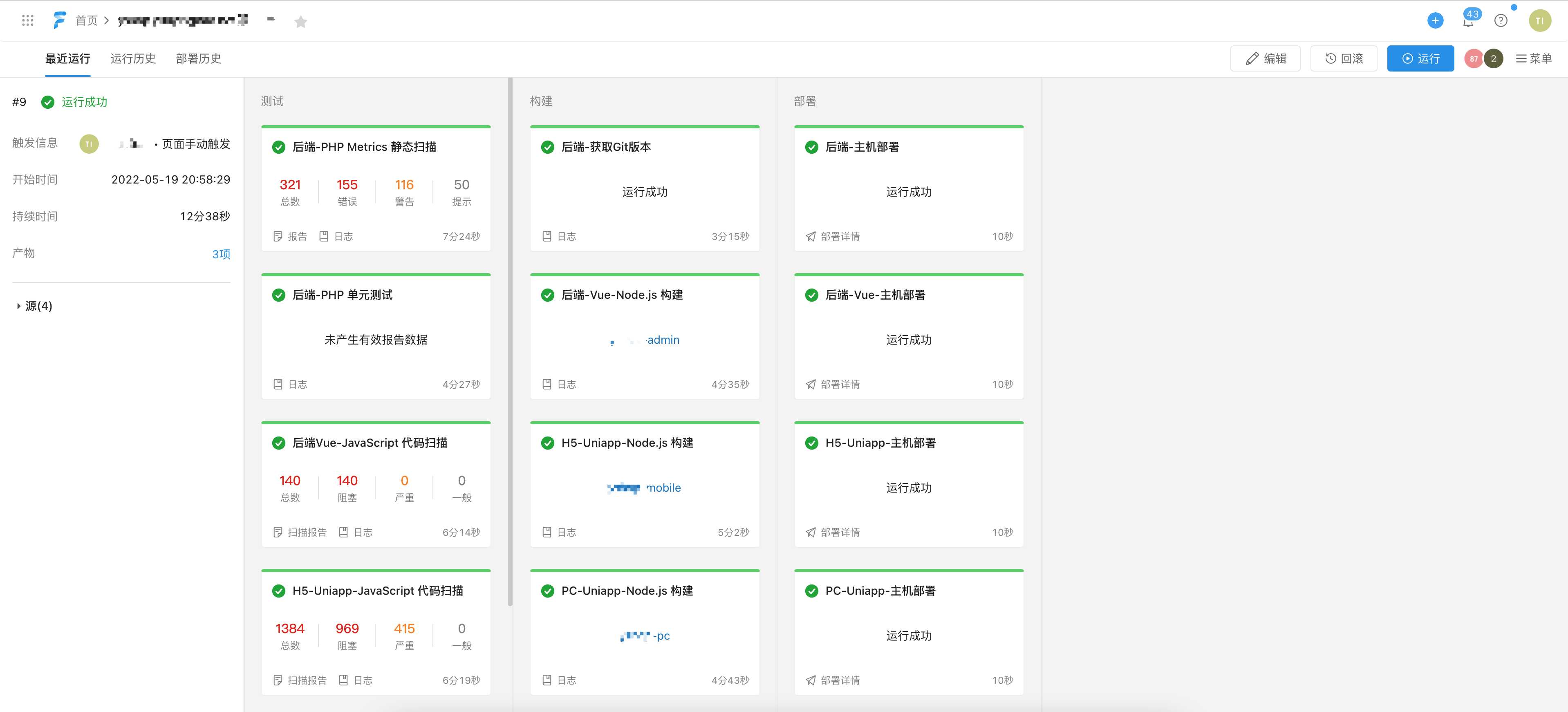Click the dash dropdown beside pipeline name
The width and height of the screenshot is (1568, 712).
tap(271, 20)
